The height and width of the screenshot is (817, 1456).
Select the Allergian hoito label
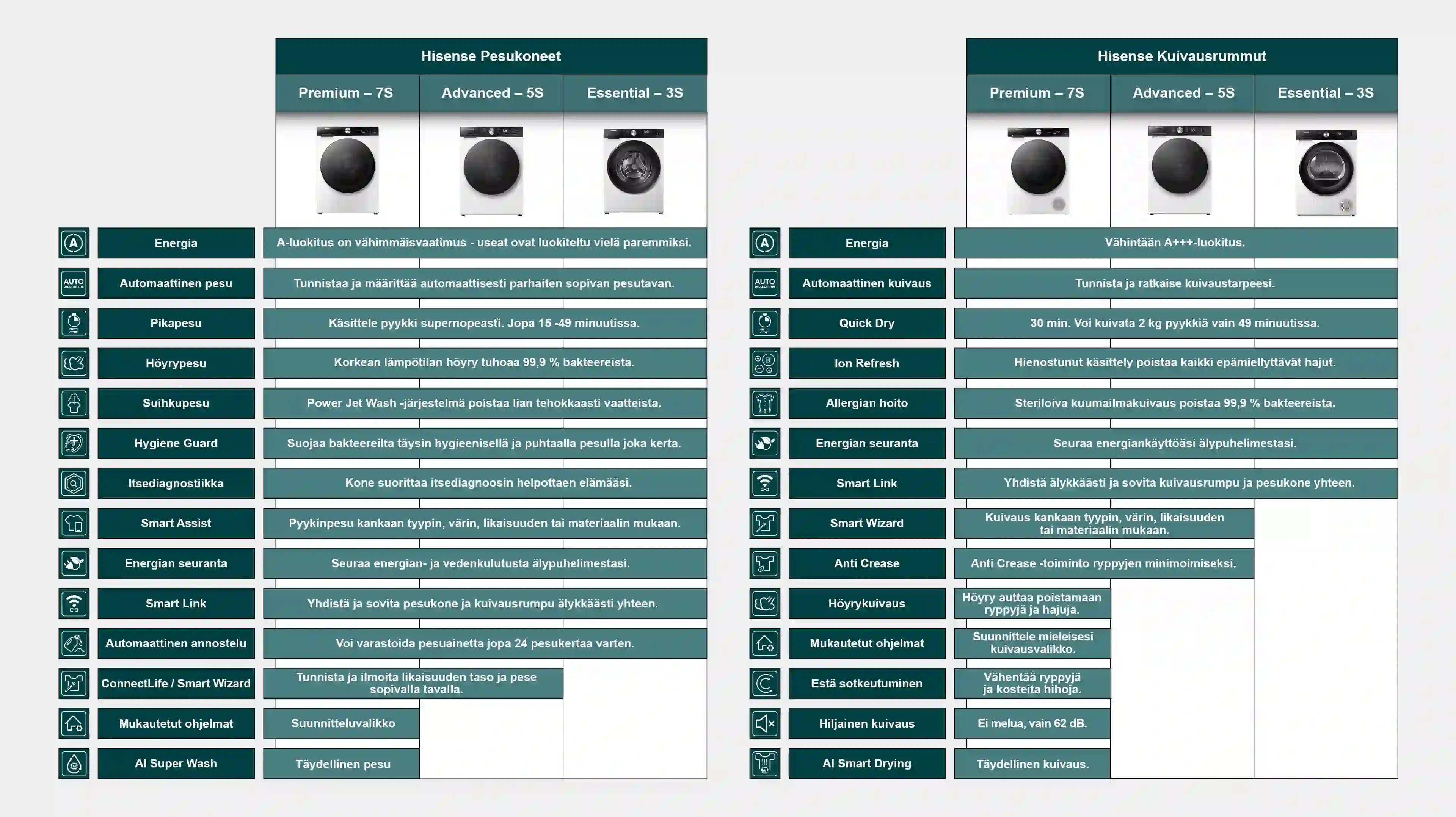[x=866, y=403]
